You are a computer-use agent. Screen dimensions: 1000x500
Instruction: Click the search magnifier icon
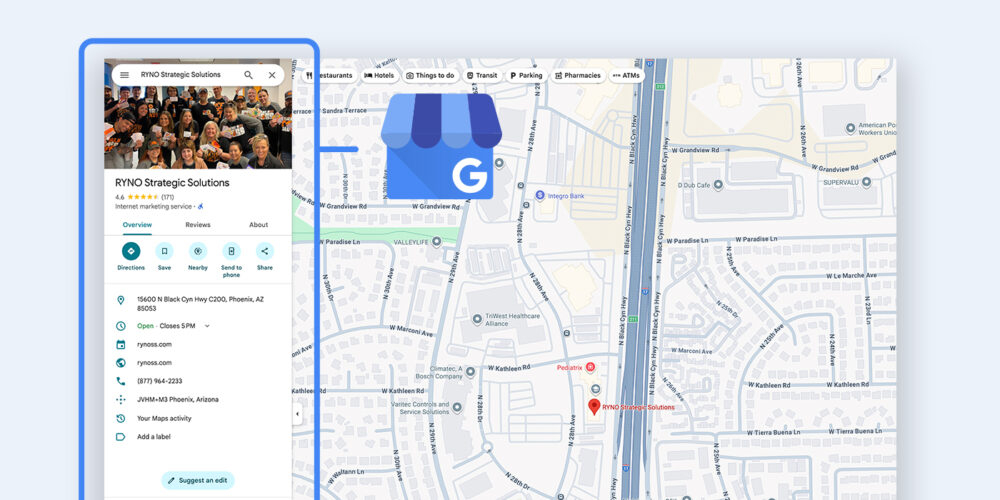pos(248,75)
